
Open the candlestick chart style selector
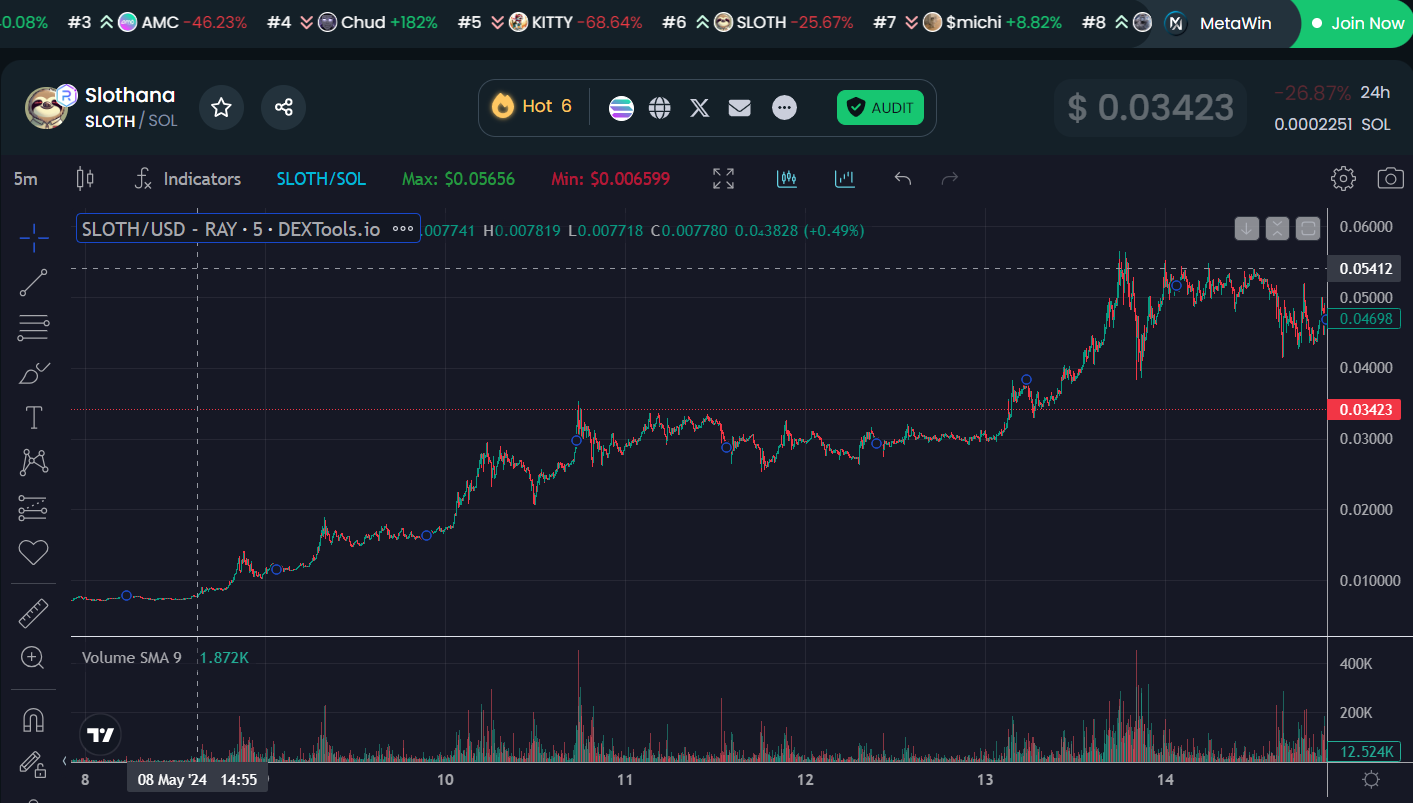[x=85, y=179]
